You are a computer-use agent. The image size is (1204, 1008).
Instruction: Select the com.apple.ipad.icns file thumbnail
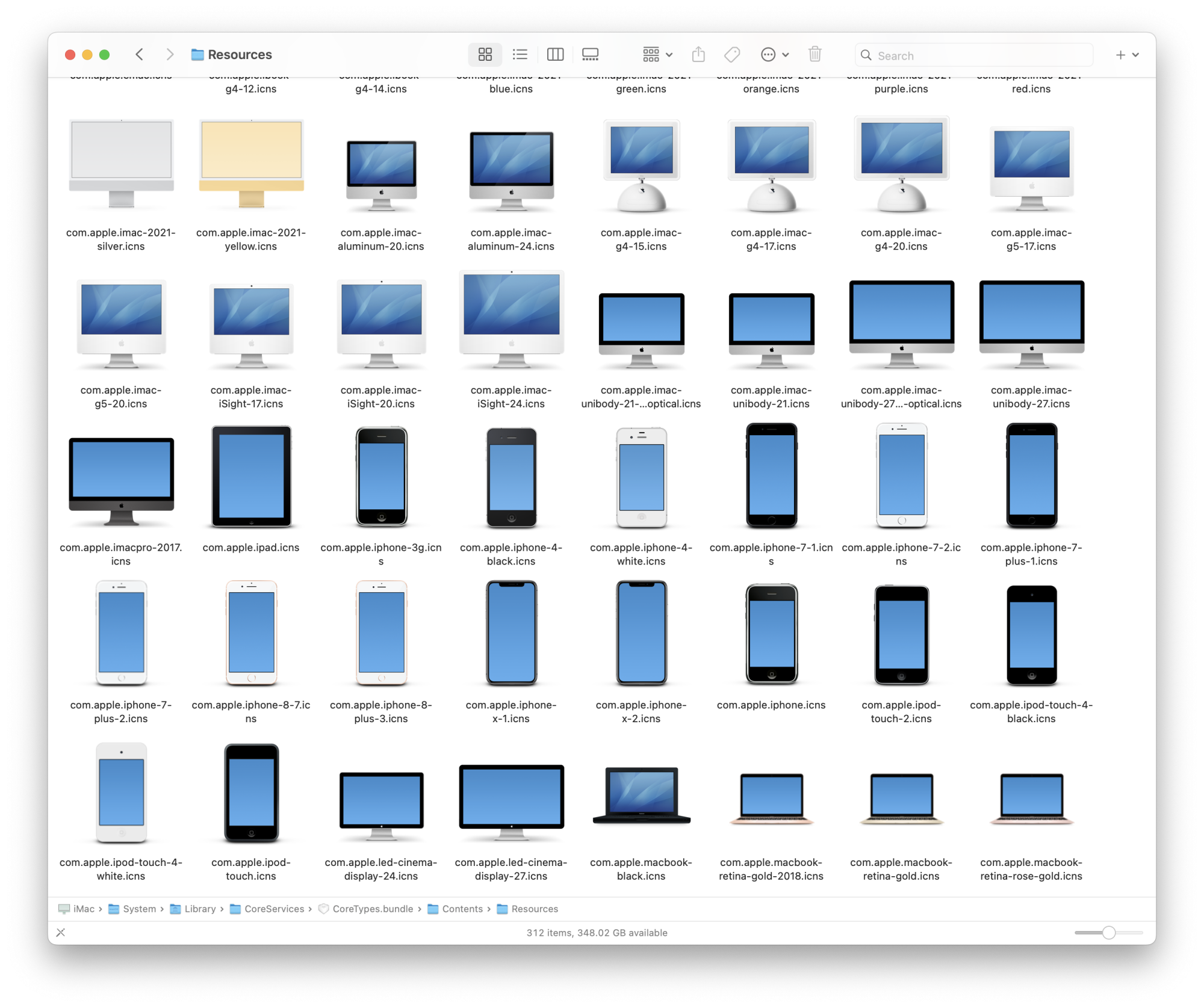pos(250,476)
